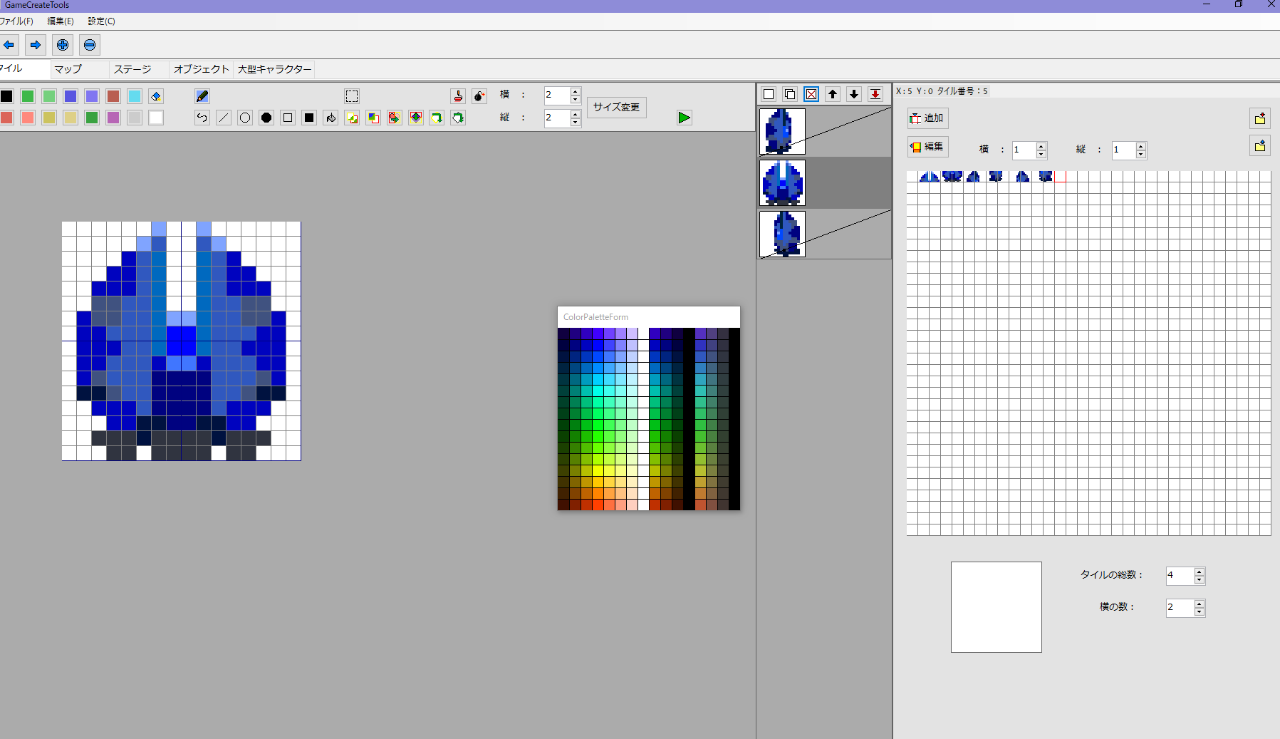Screen dimensions: 1280x739
Task: Select the pencil drawing tool
Action: point(202,96)
